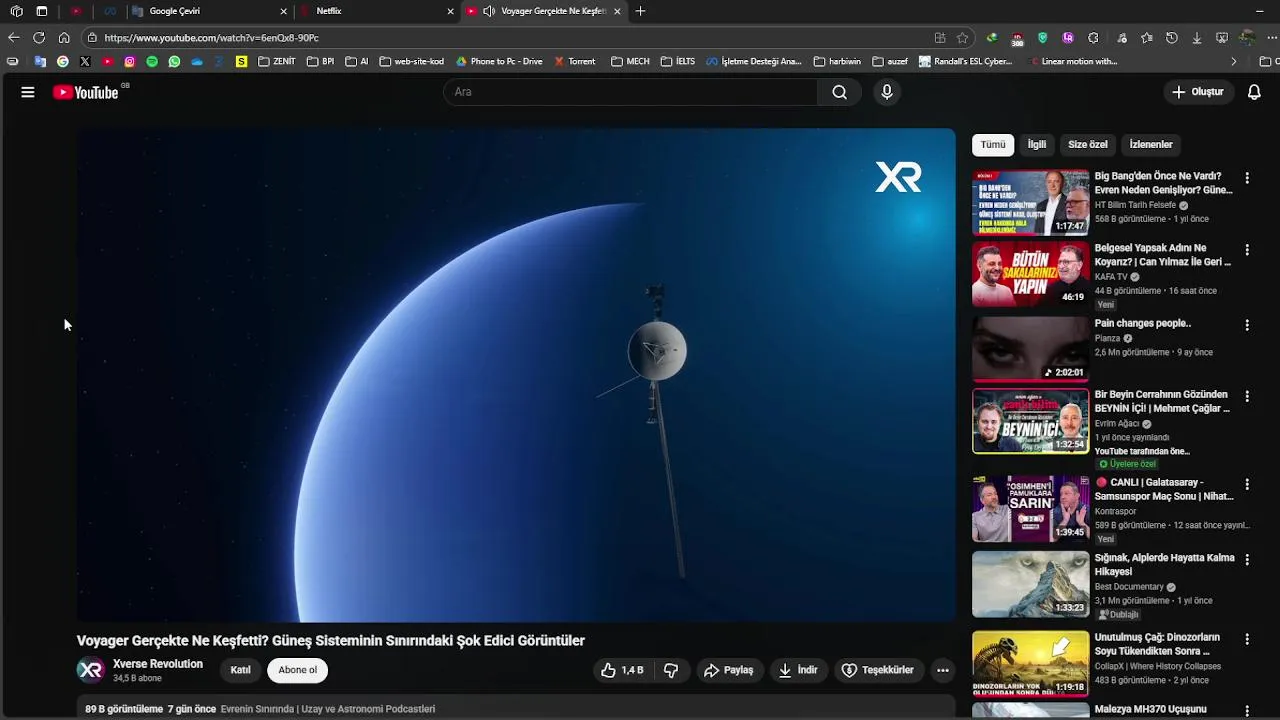The width and height of the screenshot is (1280, 720).
Task: Open Evrenin Sınırında podcast link
Action: [328, 709]
